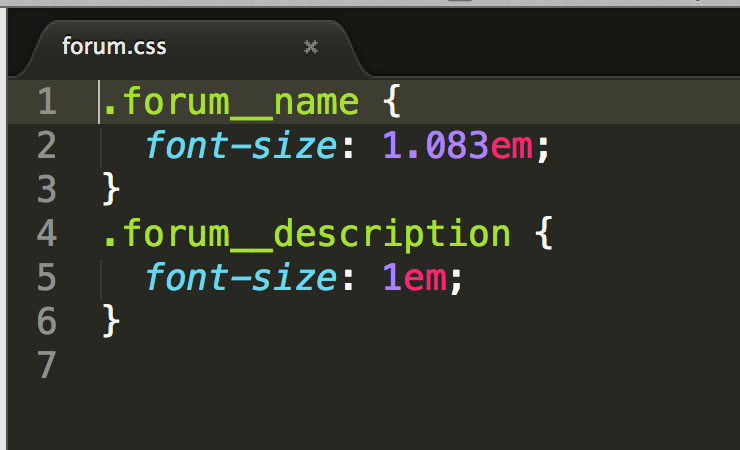Click line number 7 in gutter

coord(47,365)
